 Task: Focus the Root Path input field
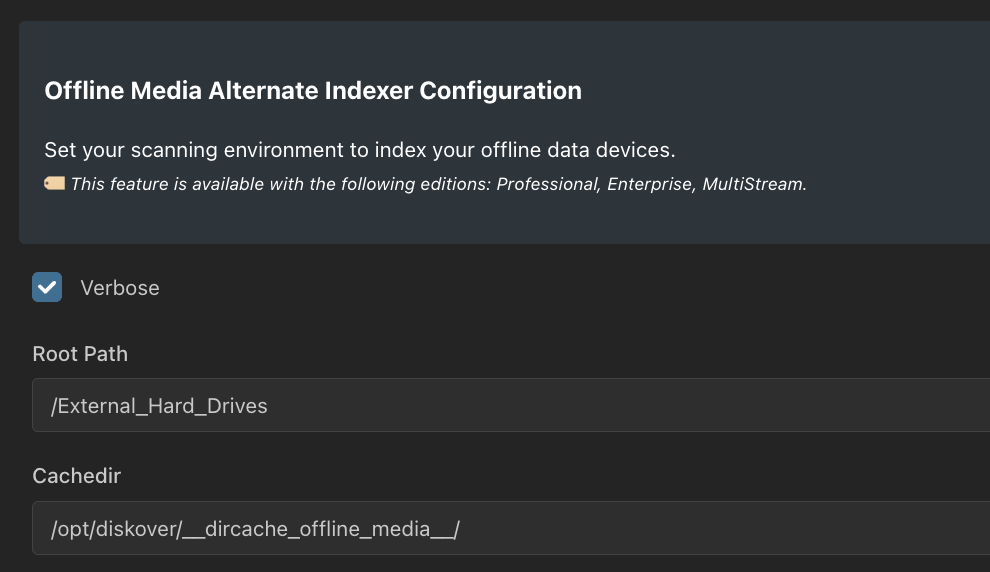[511, 405]
